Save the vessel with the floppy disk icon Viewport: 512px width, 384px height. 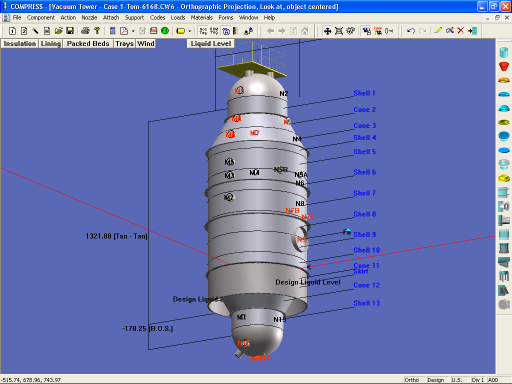coord(70,31)
